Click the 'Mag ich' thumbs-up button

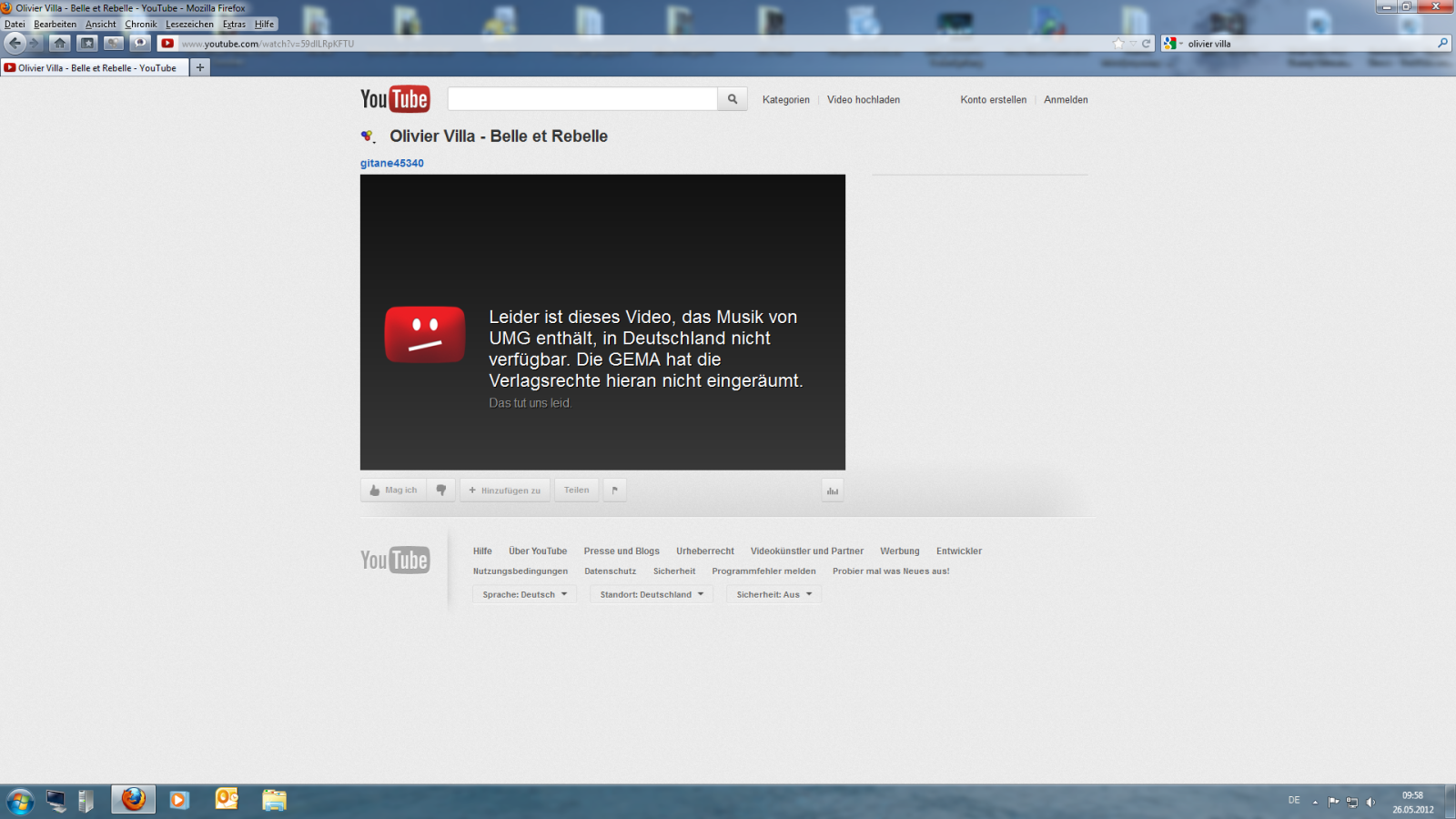[x=394, y=490]
